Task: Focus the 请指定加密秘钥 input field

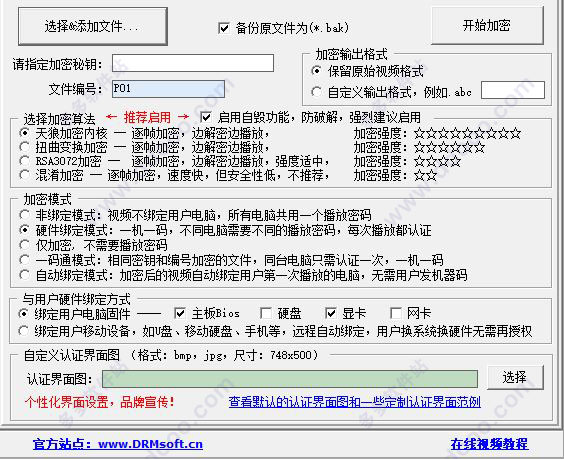Action: [x=193, y=63]
